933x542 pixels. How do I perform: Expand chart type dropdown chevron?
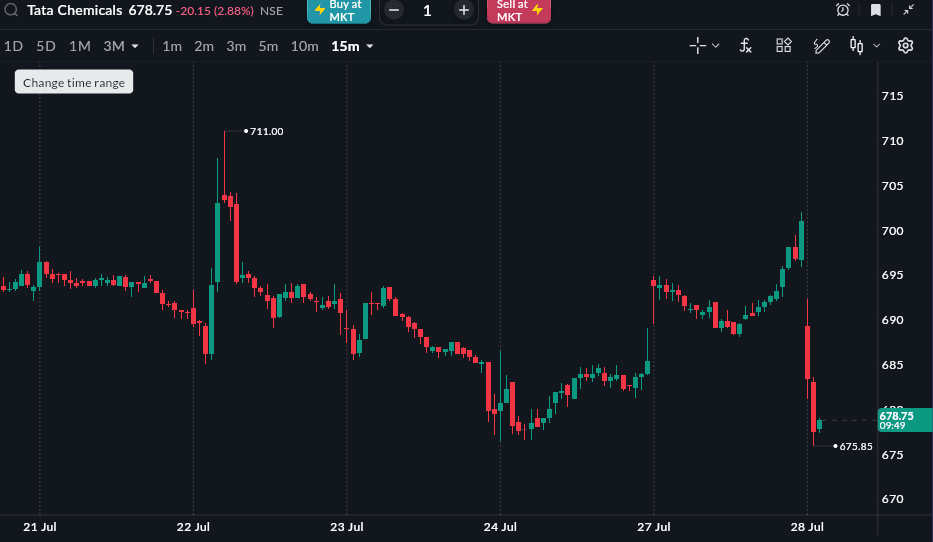[x=876, y=46]
